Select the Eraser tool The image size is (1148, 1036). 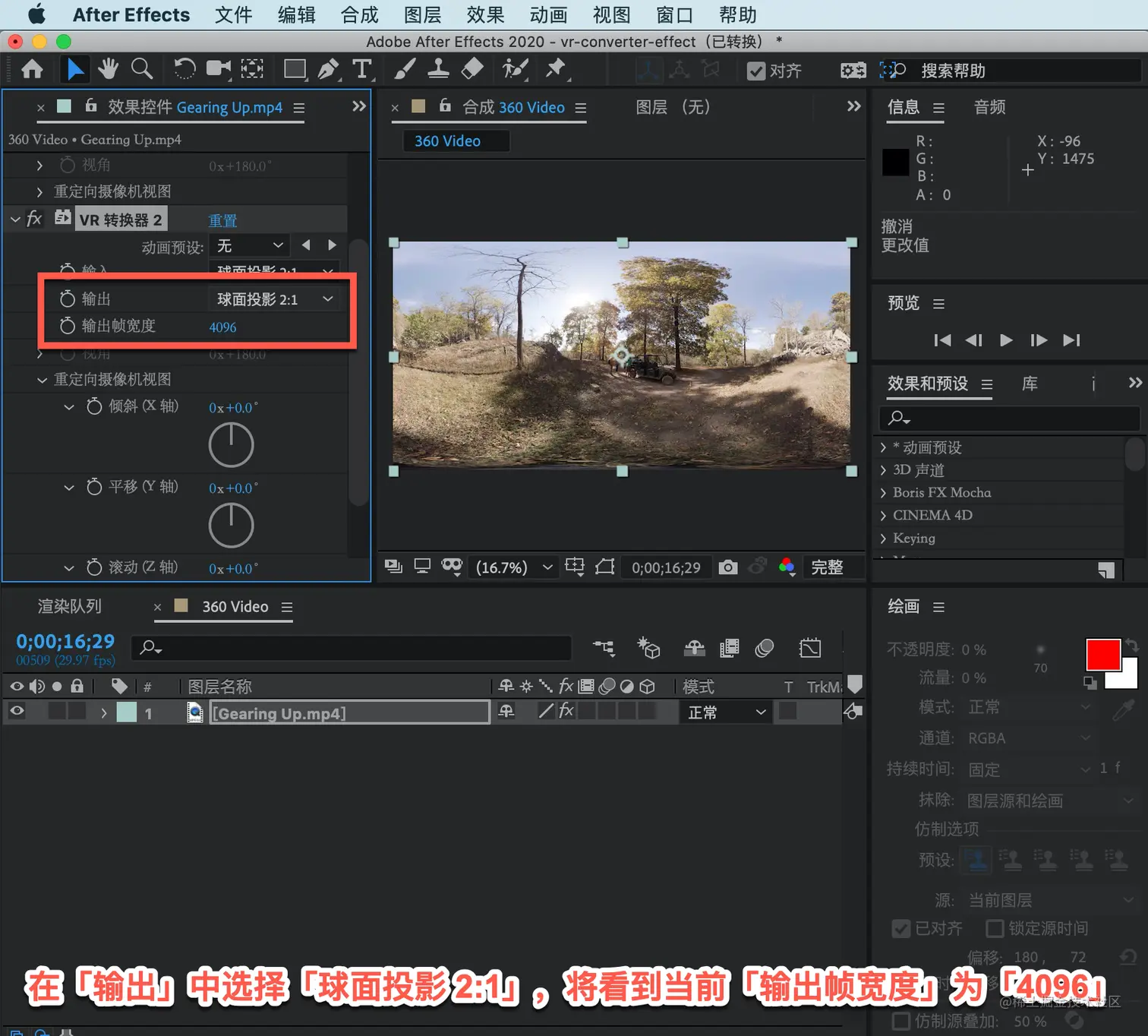click(x=472, y=70)
